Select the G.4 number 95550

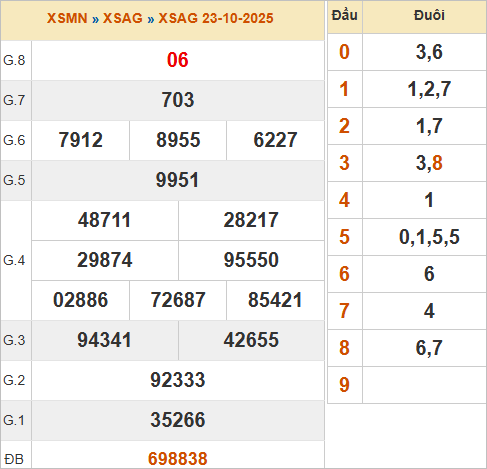[251, 260]
